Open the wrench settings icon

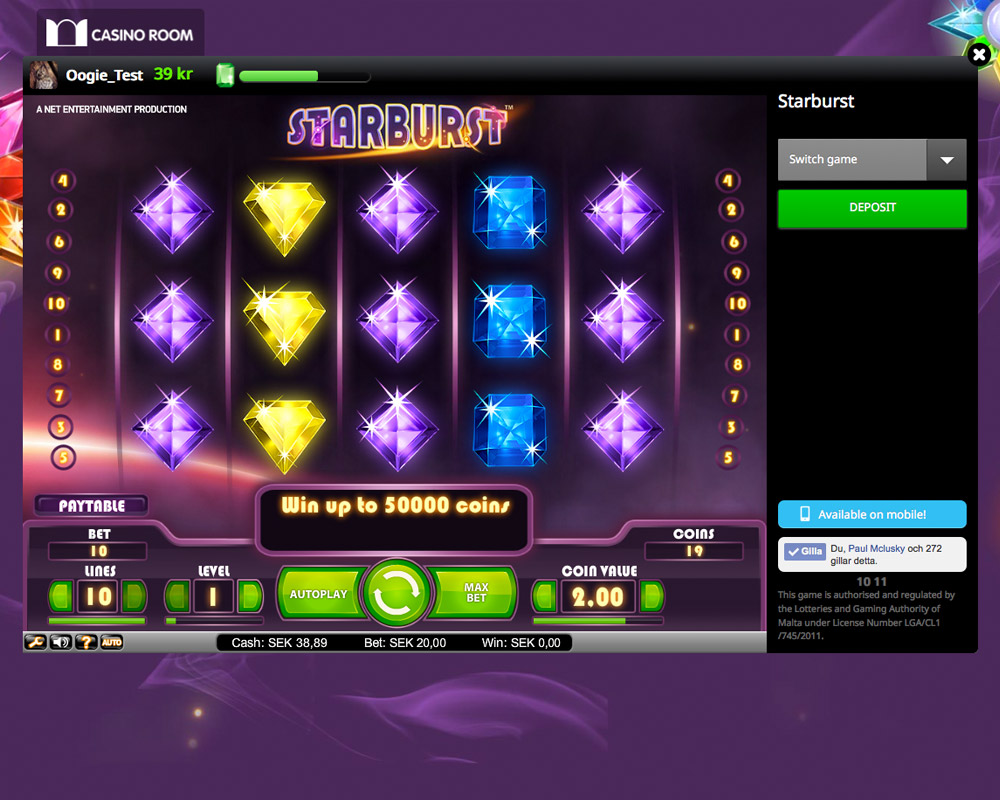[36, 642]
